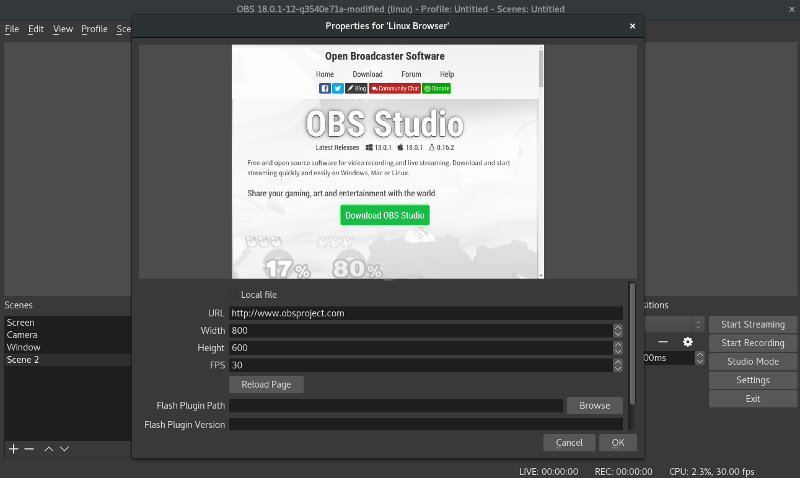Click the Flash Plugin Version field

point(426,424)
